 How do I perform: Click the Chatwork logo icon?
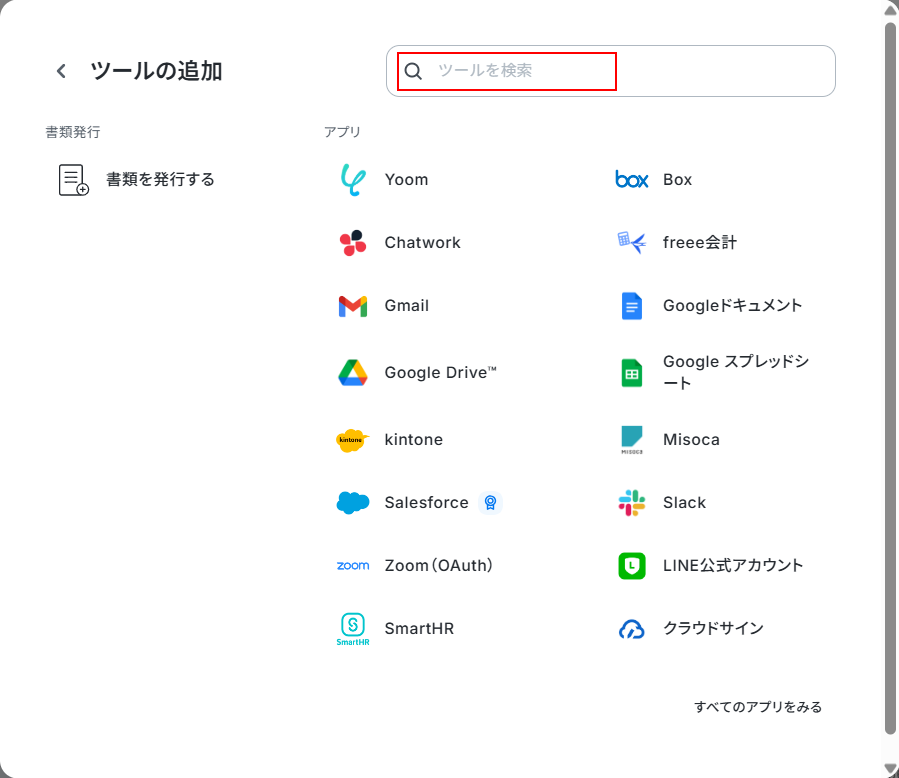pyautogui.click(x=353, y=243)
